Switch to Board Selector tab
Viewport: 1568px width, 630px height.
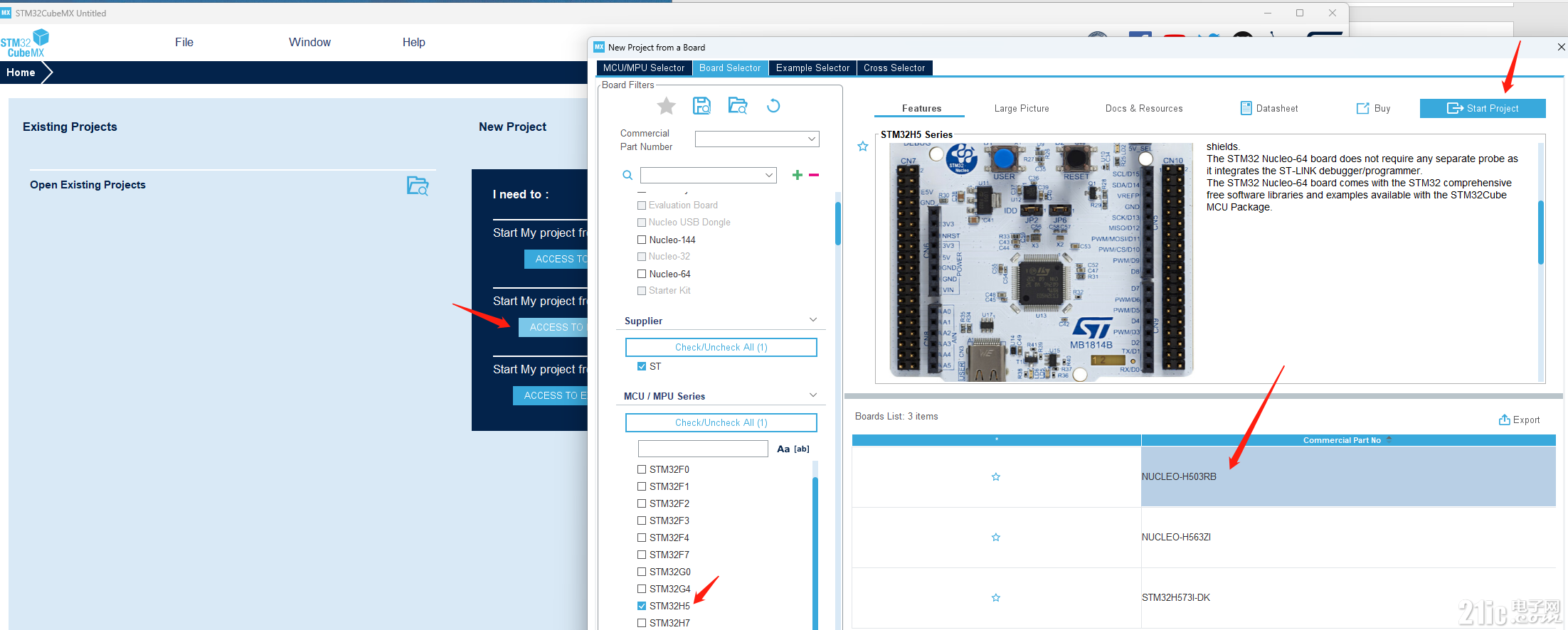(730, 68)
